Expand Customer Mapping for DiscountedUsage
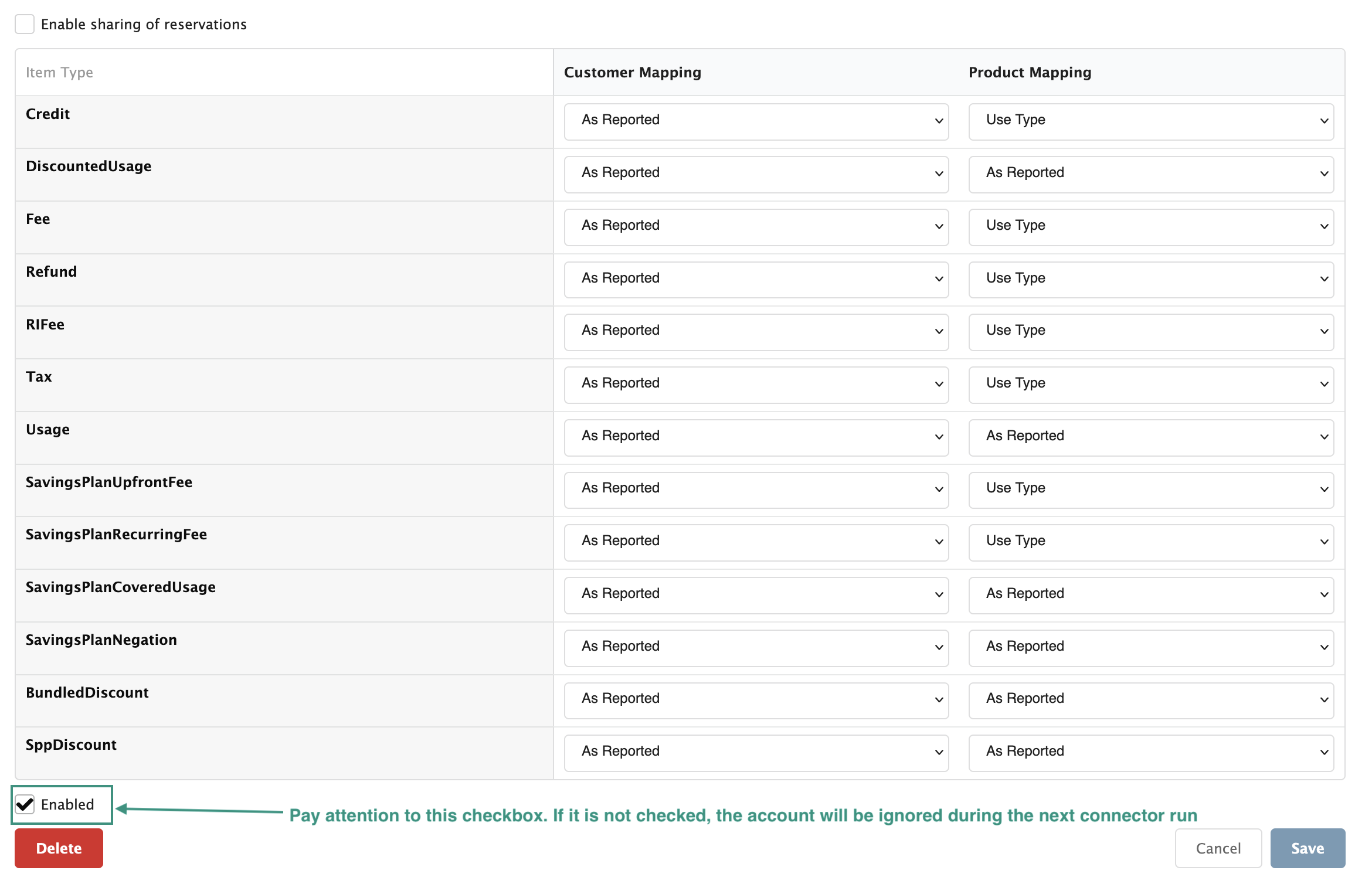Screen dimensions: 1372x877 (x=755, y=174)
